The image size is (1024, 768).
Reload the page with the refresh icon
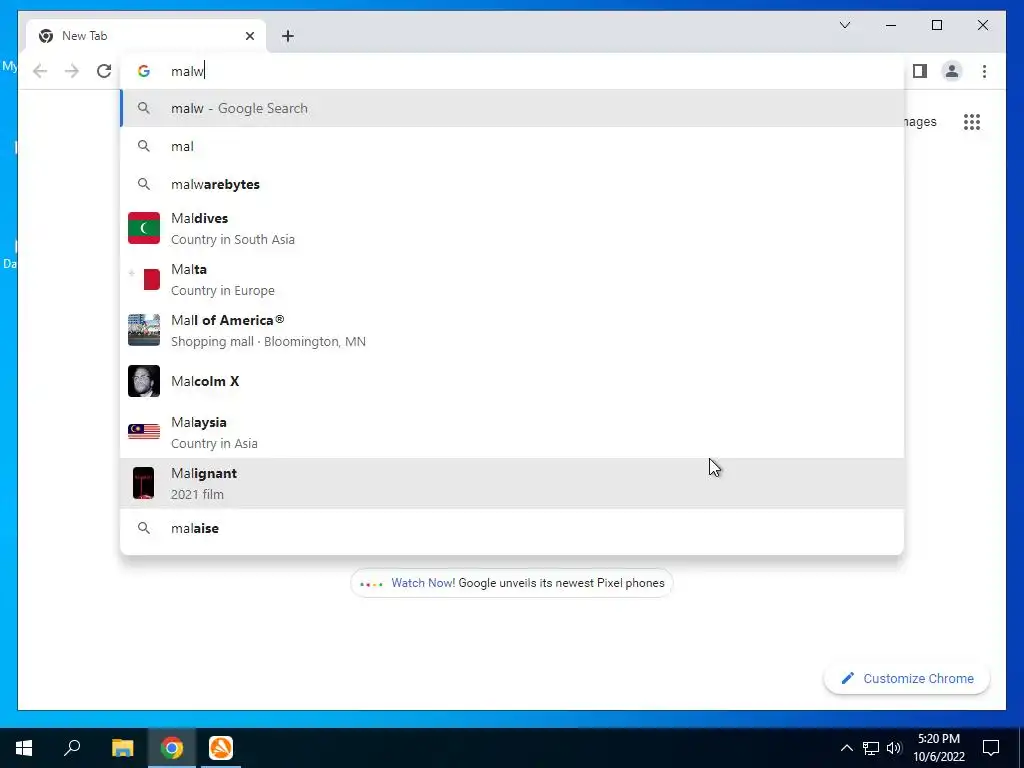coord(104,71)
